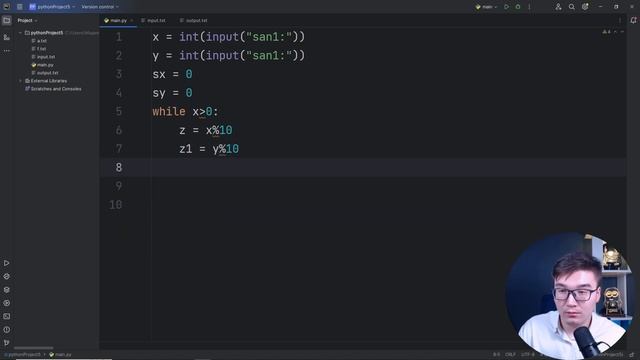Open the Project view mode dropdown
The image size is (640, 360).
[27, 20]
